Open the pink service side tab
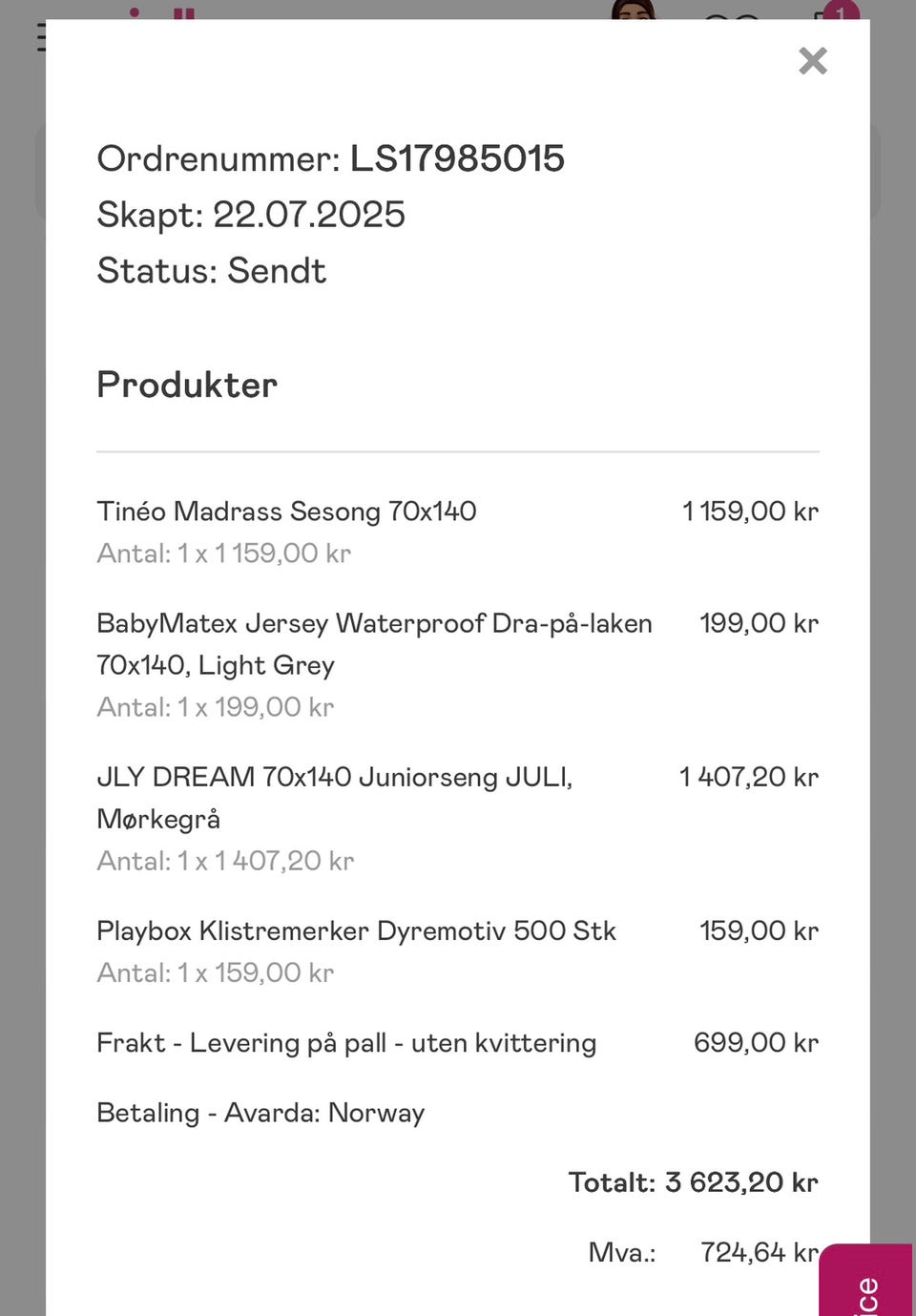This screenshot has height=1316, width=916. 866,1280
